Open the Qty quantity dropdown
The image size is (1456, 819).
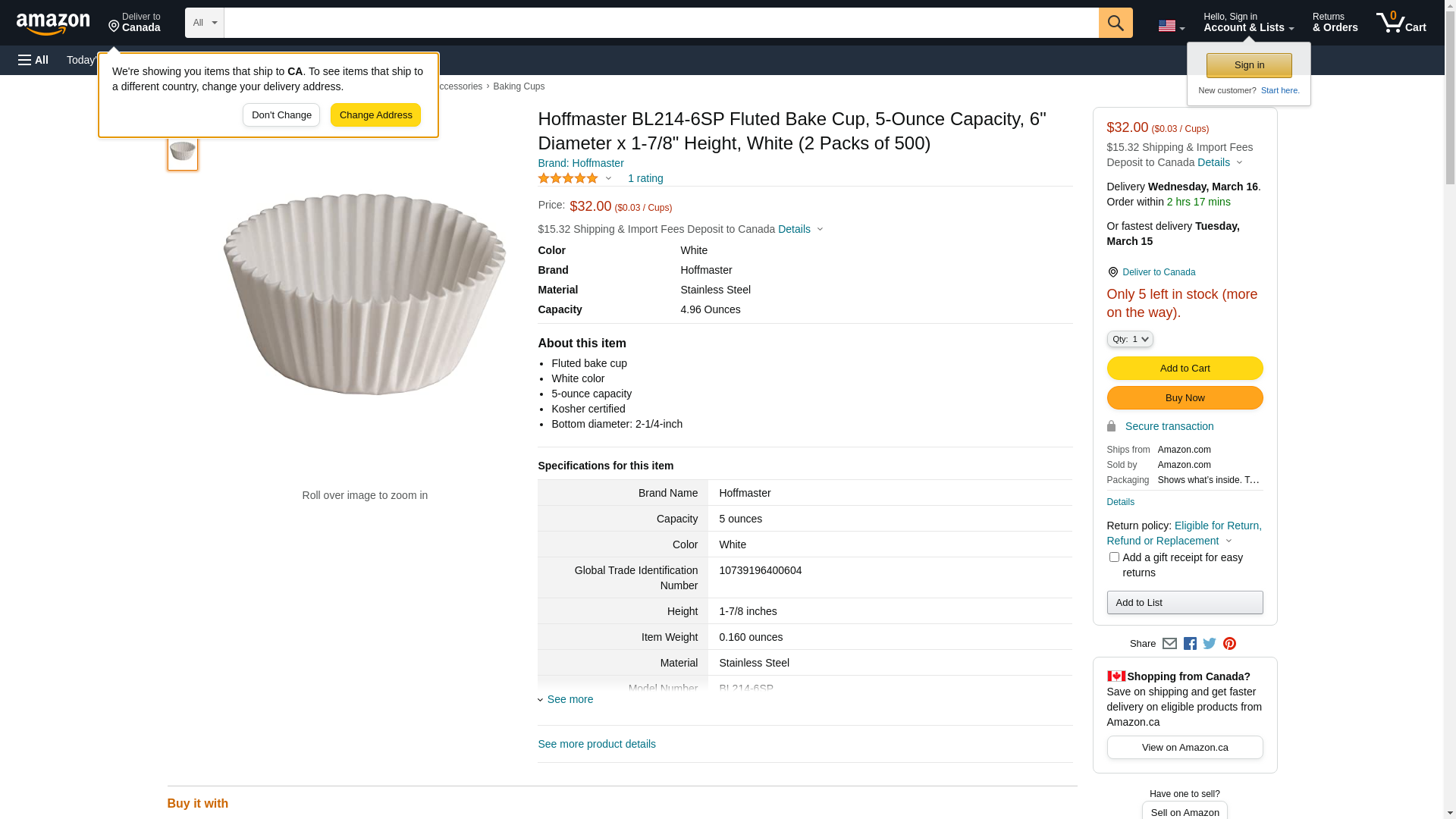point(1130,339)
